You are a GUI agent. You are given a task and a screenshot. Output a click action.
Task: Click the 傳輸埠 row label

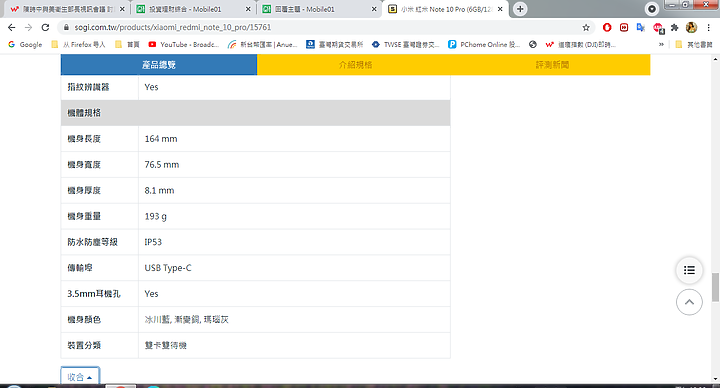coord(80,268)
